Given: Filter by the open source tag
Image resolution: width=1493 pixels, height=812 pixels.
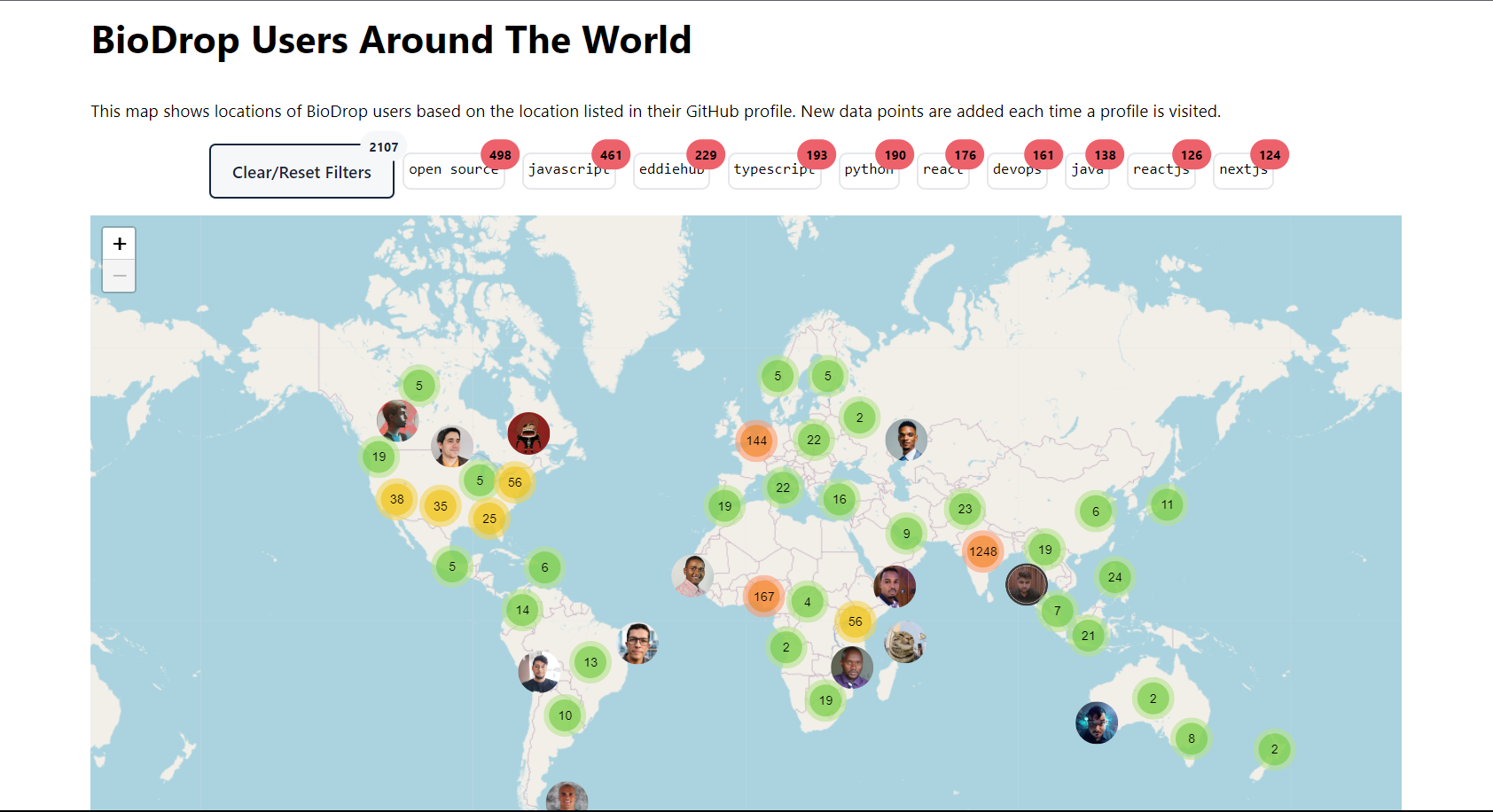Looking at the screenshot, I should click(453, 169).
